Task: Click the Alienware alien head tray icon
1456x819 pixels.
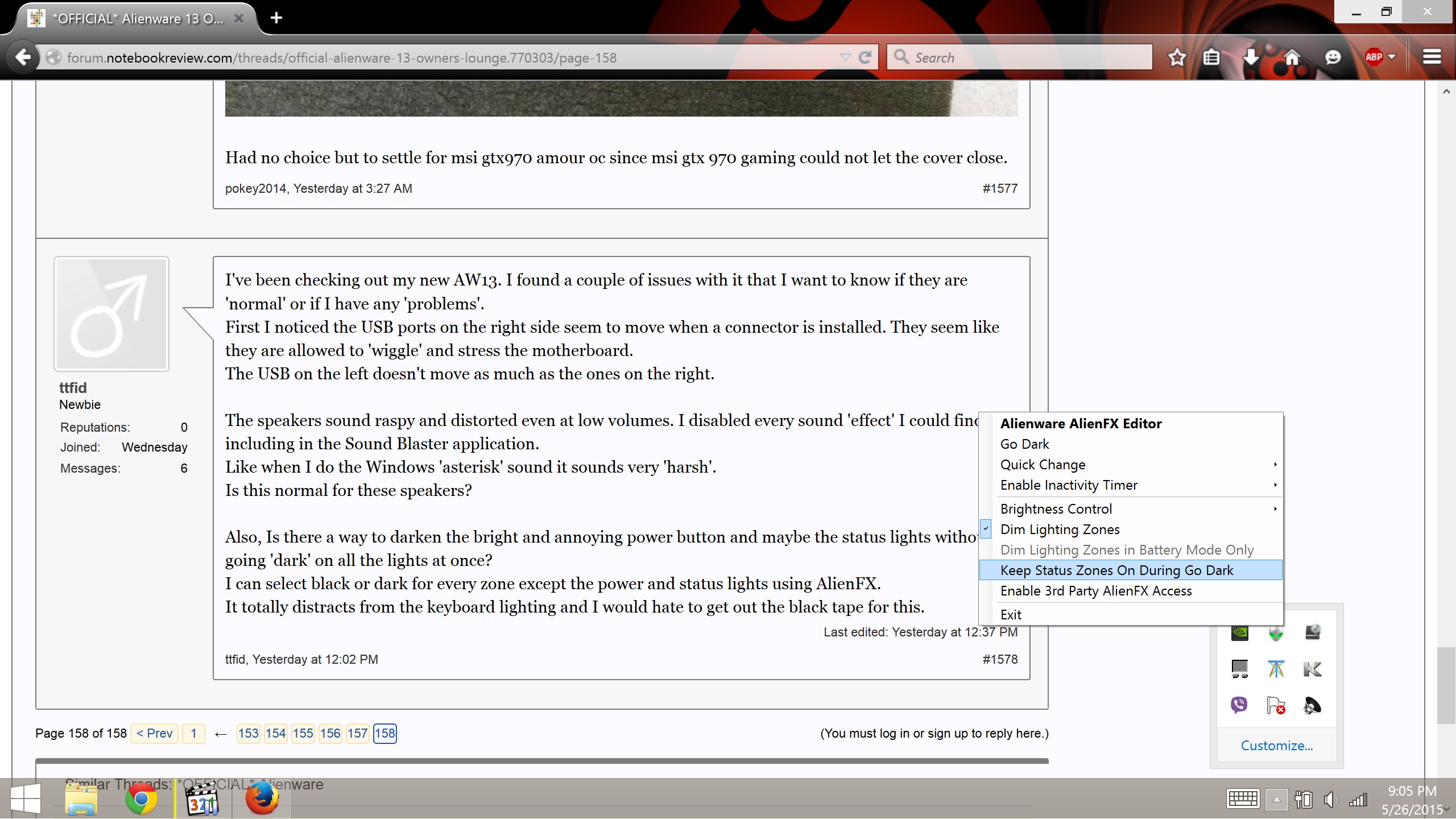Action: [1276, 632]
